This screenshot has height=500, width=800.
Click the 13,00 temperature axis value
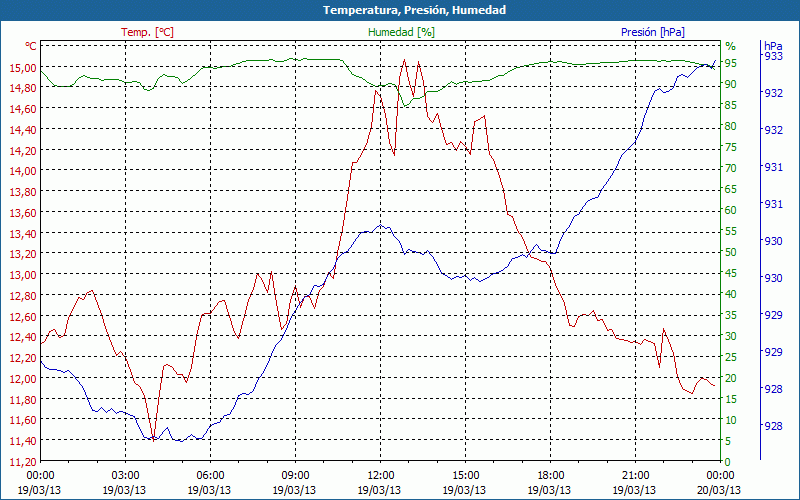[x=23, y=275]
